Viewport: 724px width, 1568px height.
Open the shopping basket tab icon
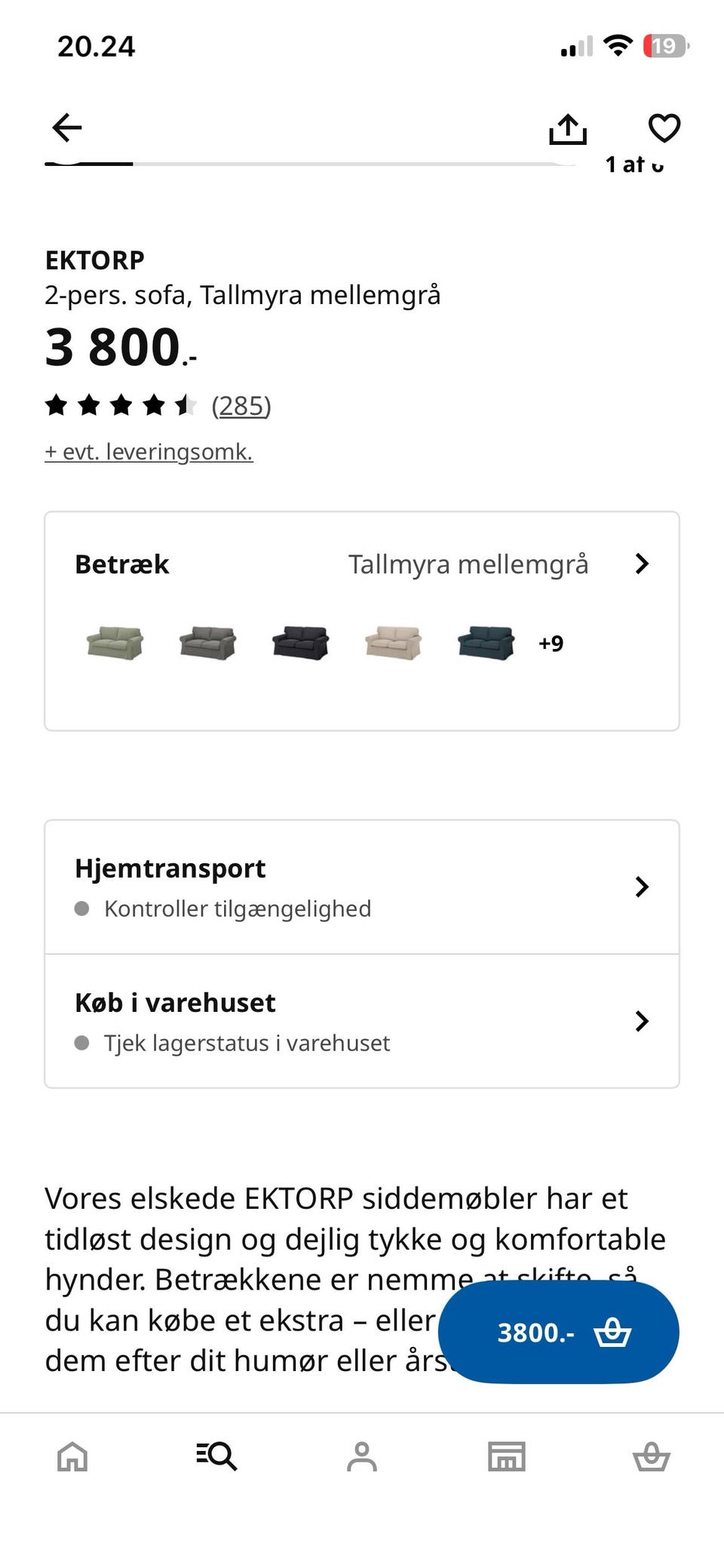(x=651, y=1456)
